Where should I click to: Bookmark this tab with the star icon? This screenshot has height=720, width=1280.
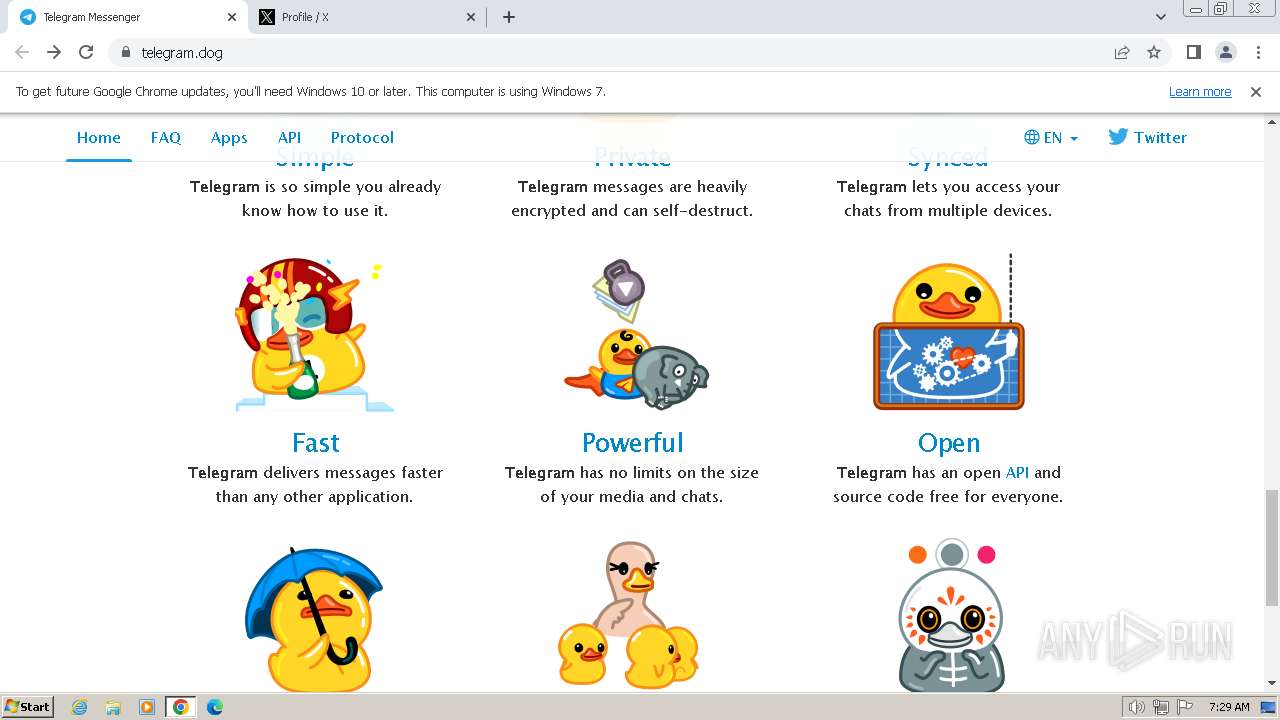tap(1154, 52)
